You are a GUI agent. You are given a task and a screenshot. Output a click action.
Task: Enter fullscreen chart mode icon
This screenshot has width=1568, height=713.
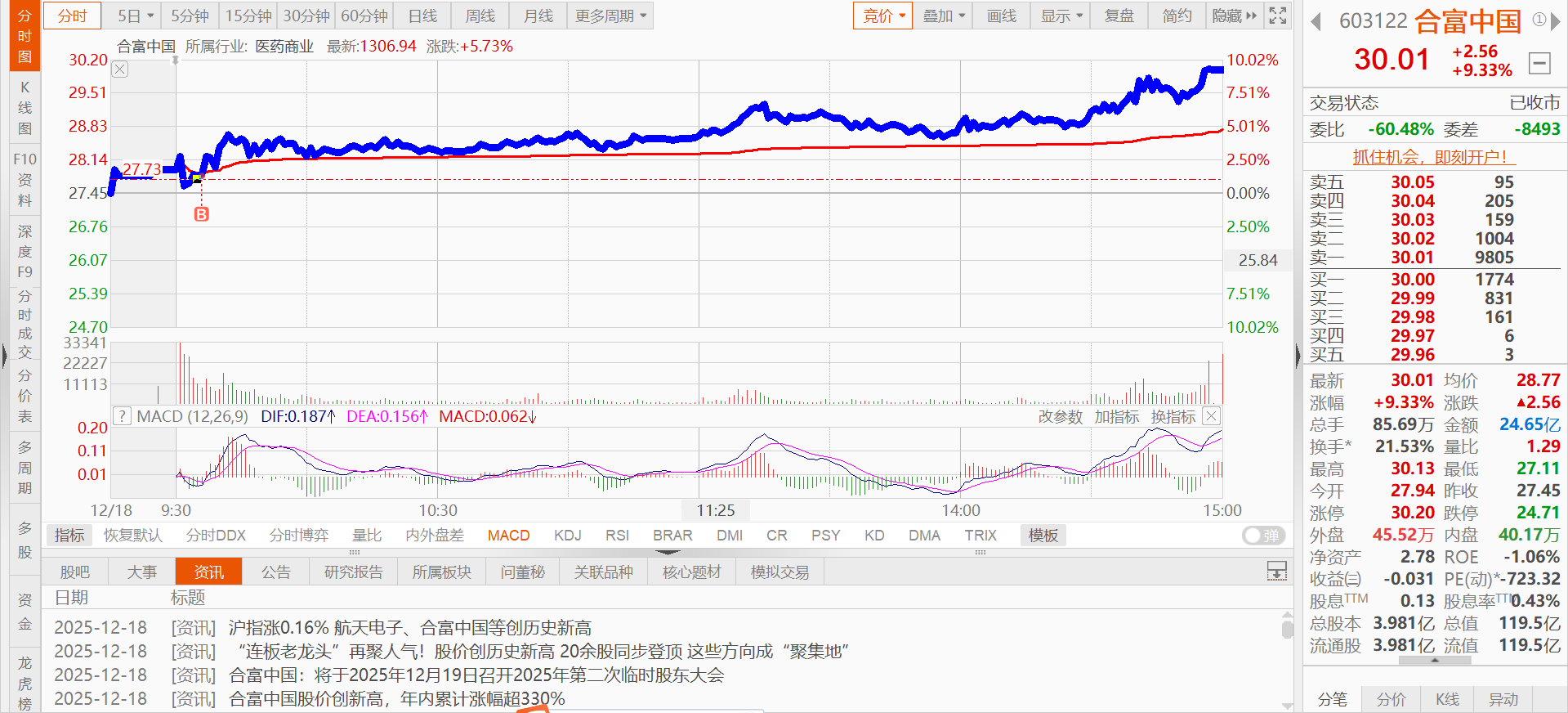click(1278, 16)
